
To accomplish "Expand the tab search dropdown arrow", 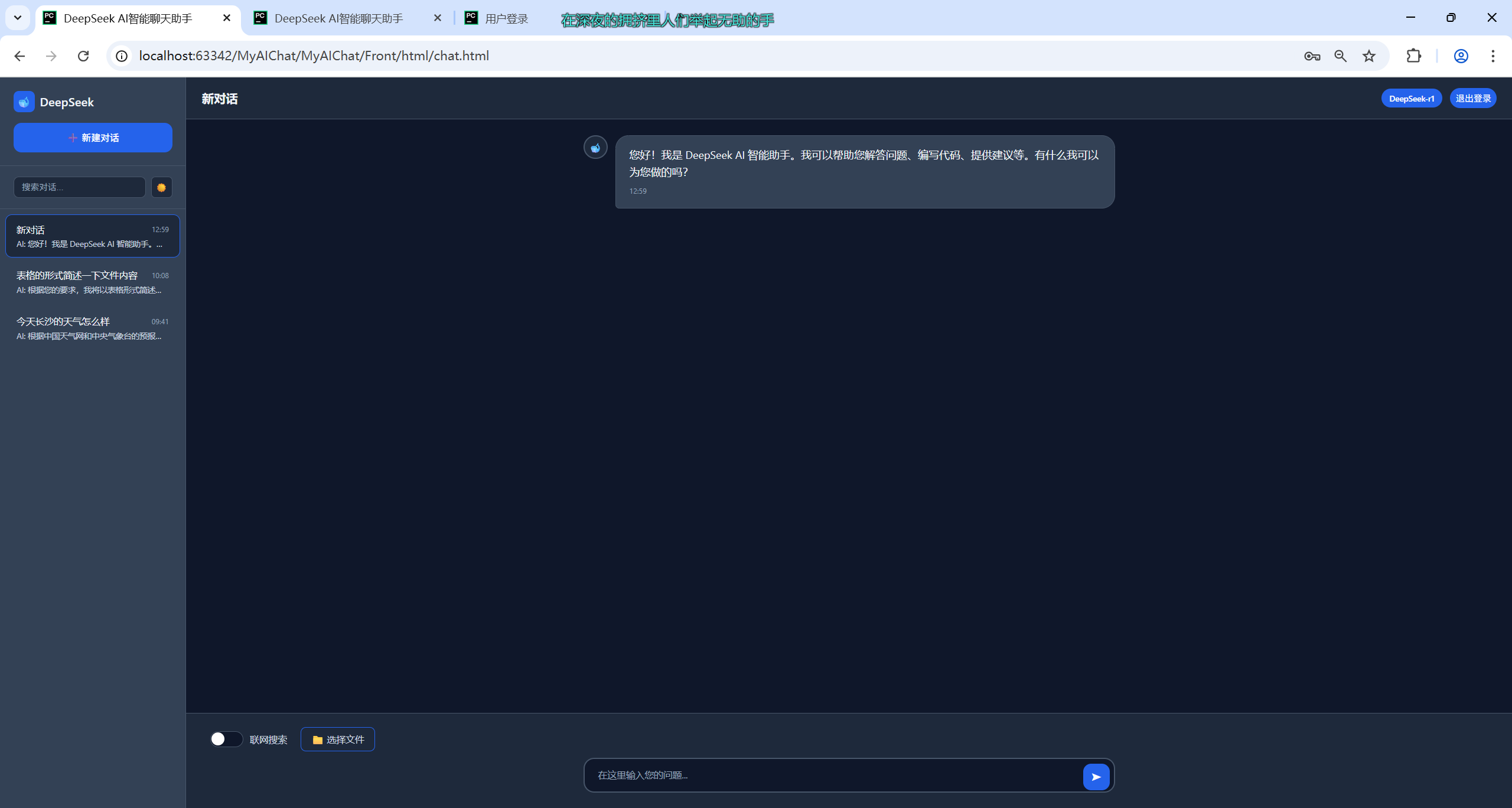I will point(18,18).
